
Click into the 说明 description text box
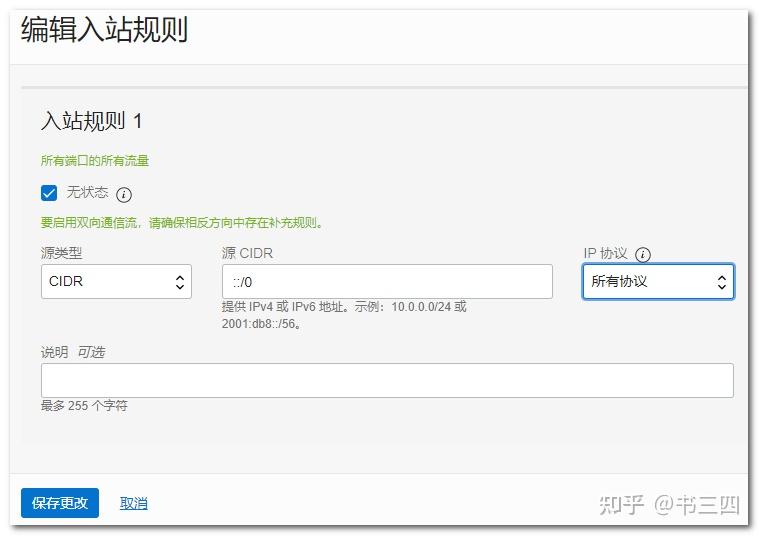pyautogui.click(x=387, y=380)
